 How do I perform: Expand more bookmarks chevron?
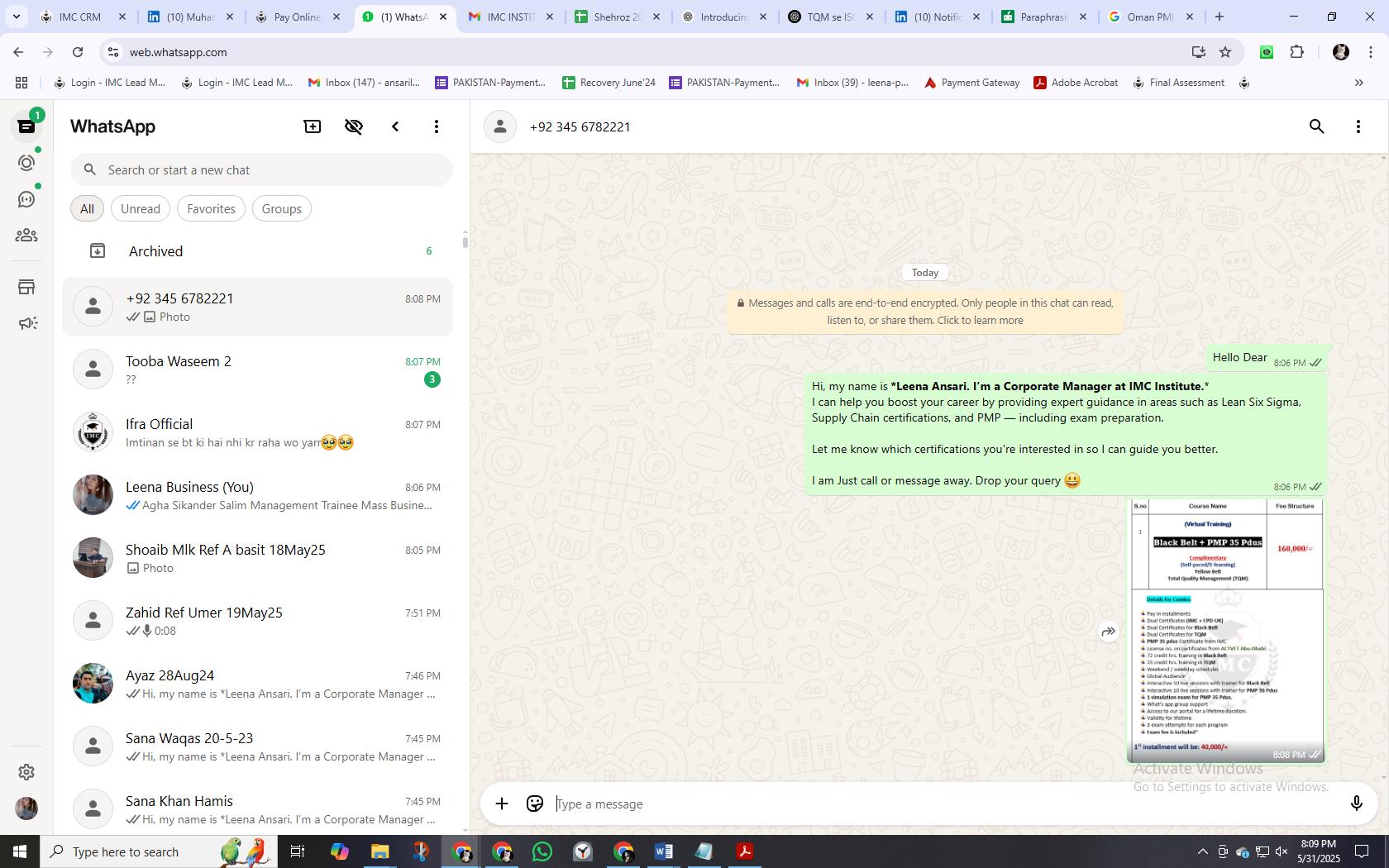tap(1358, 83)
